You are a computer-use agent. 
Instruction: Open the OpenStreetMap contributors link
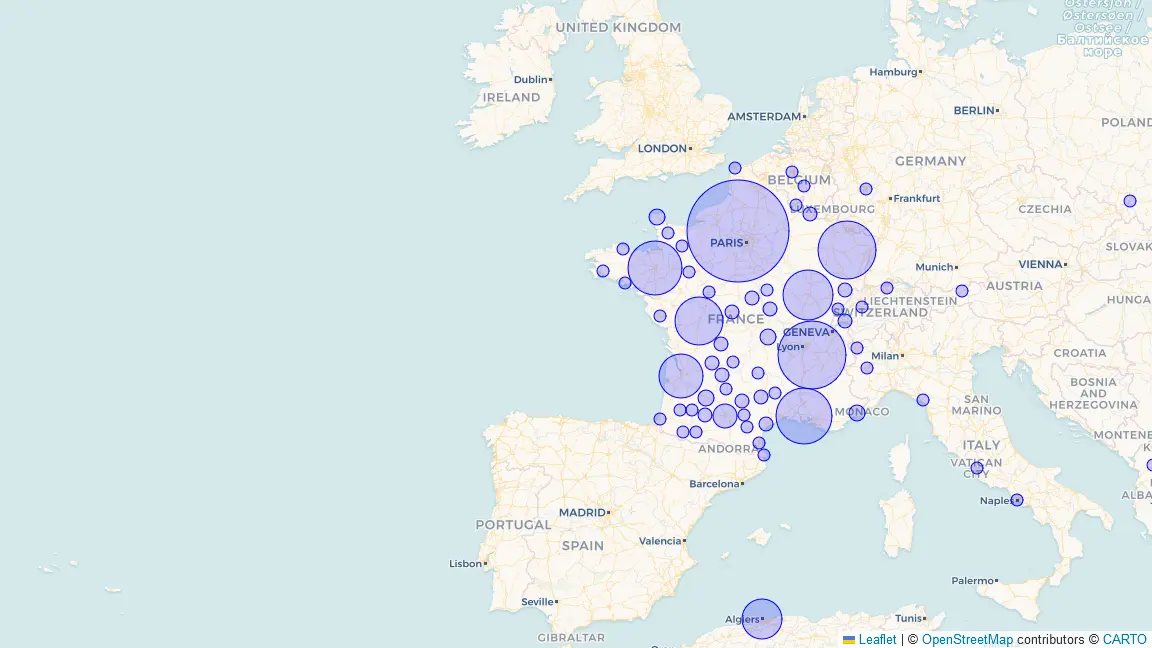coord(966,640)
